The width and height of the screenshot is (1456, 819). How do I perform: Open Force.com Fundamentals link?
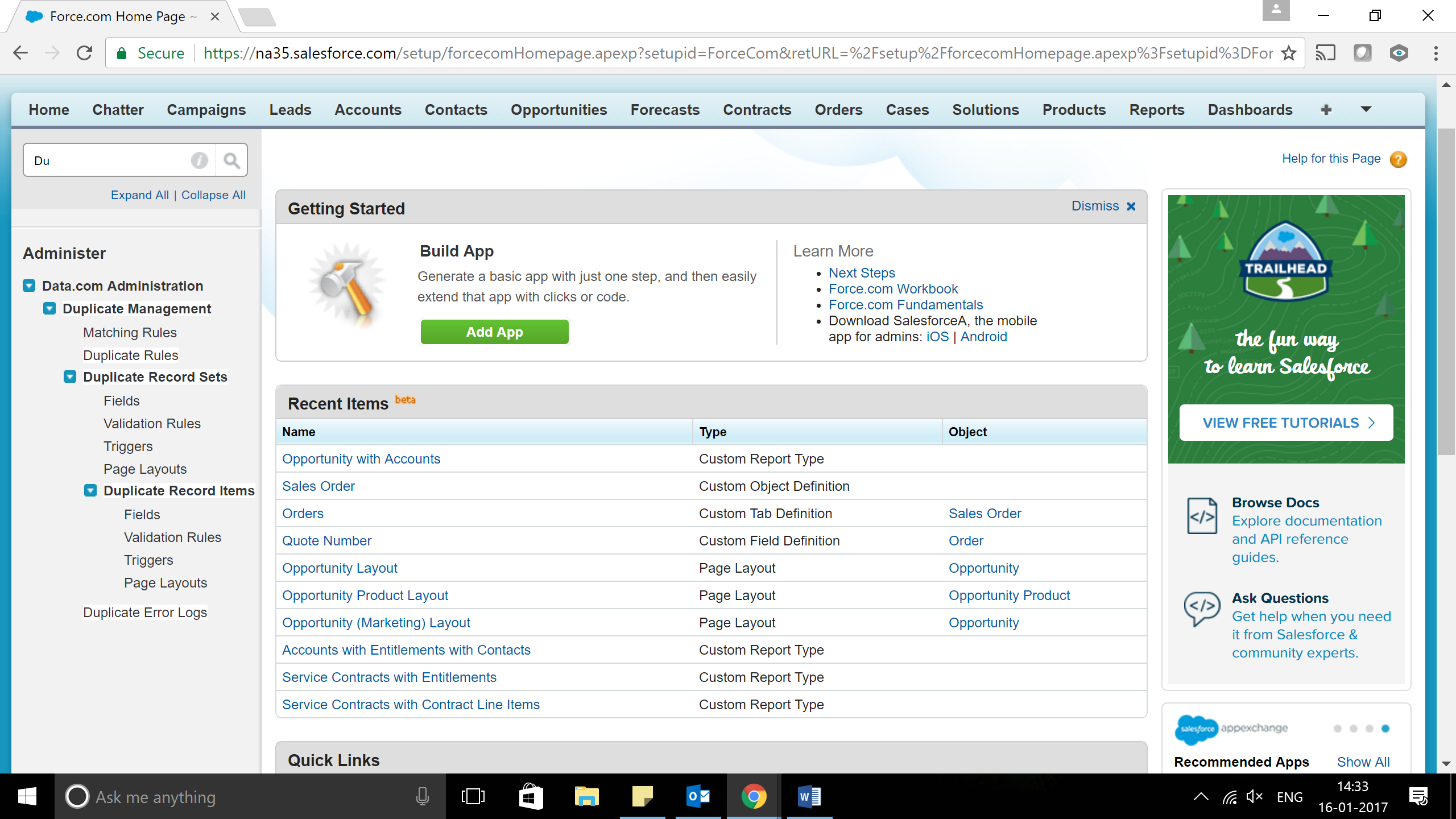pos(905,305)
